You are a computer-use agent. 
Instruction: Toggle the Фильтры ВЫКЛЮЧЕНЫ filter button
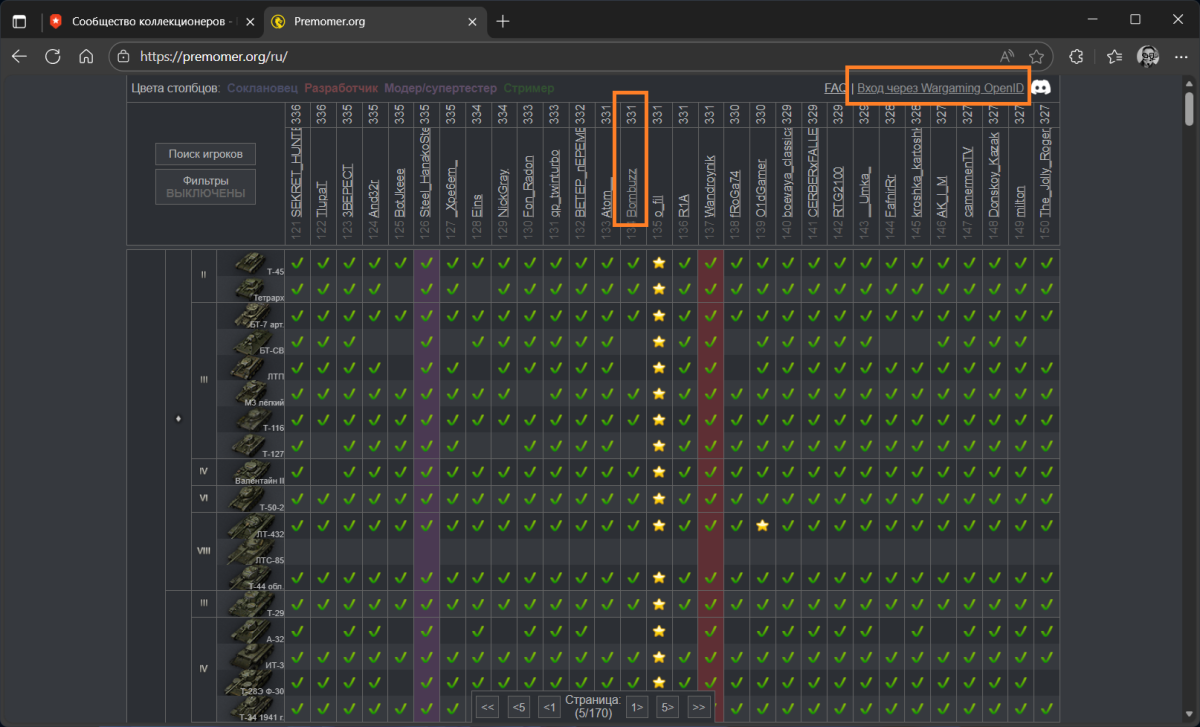click(x=205, y=186)
